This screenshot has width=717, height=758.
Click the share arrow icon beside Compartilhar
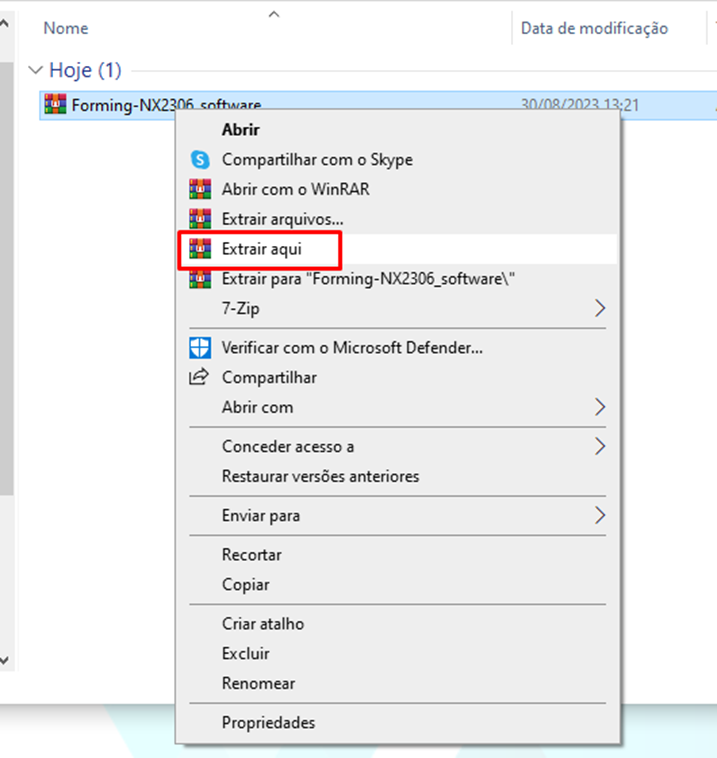pos(199,377)
